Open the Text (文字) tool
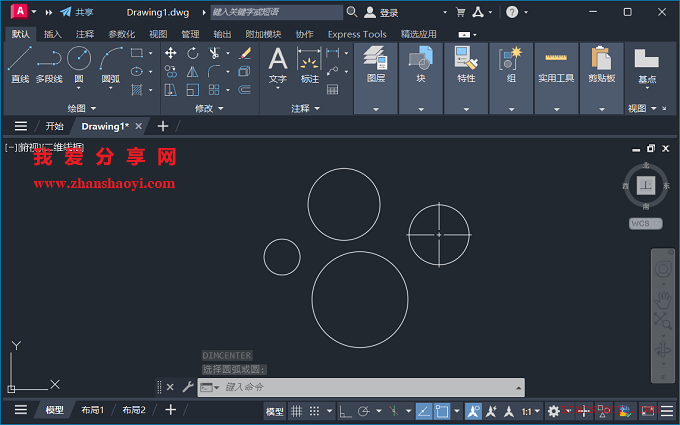 (x=278, y=64)
